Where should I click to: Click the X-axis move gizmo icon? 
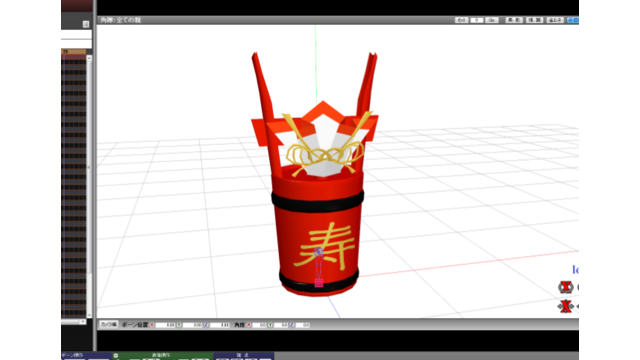(x=566, y=306)
